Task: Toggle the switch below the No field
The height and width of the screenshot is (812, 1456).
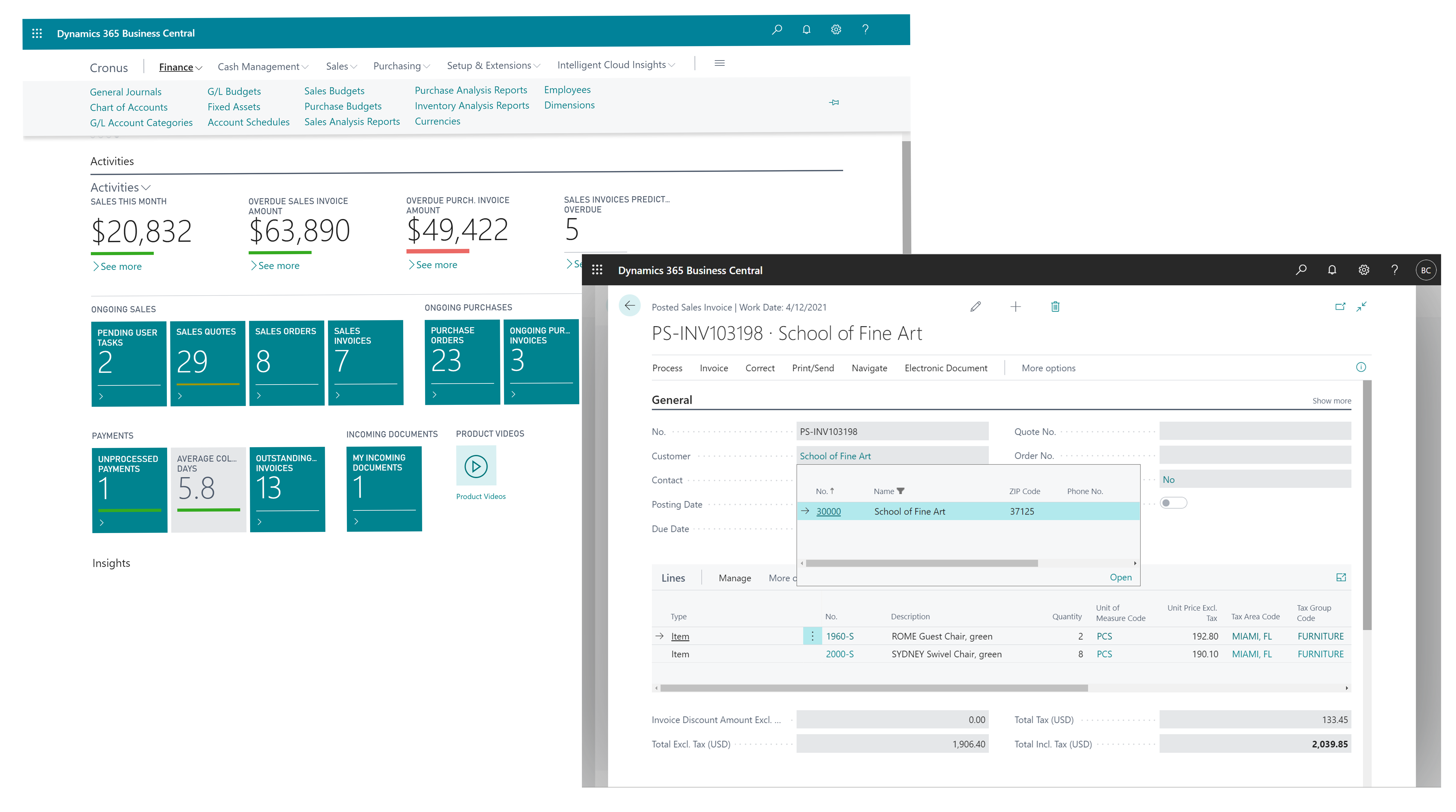Action: pyautogui.click(x=1174, y=503)
